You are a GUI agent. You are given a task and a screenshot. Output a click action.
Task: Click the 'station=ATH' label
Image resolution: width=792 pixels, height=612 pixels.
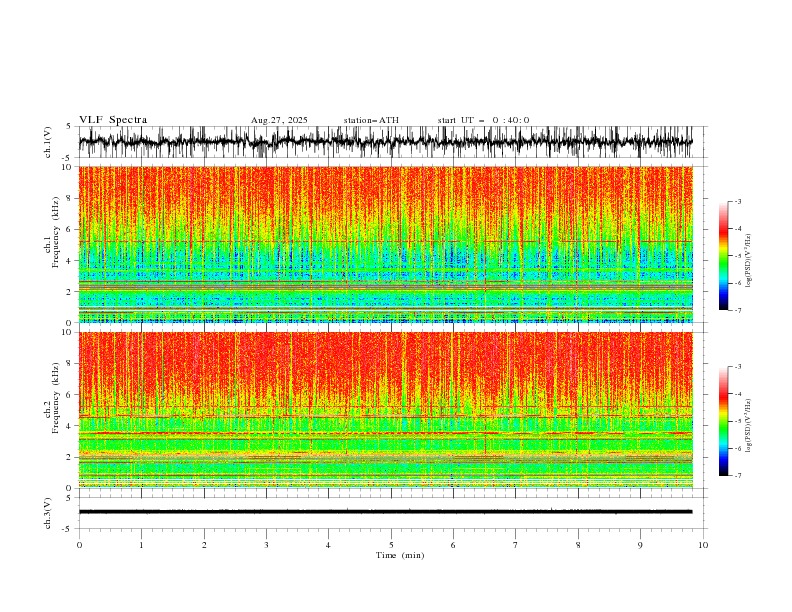371,120
